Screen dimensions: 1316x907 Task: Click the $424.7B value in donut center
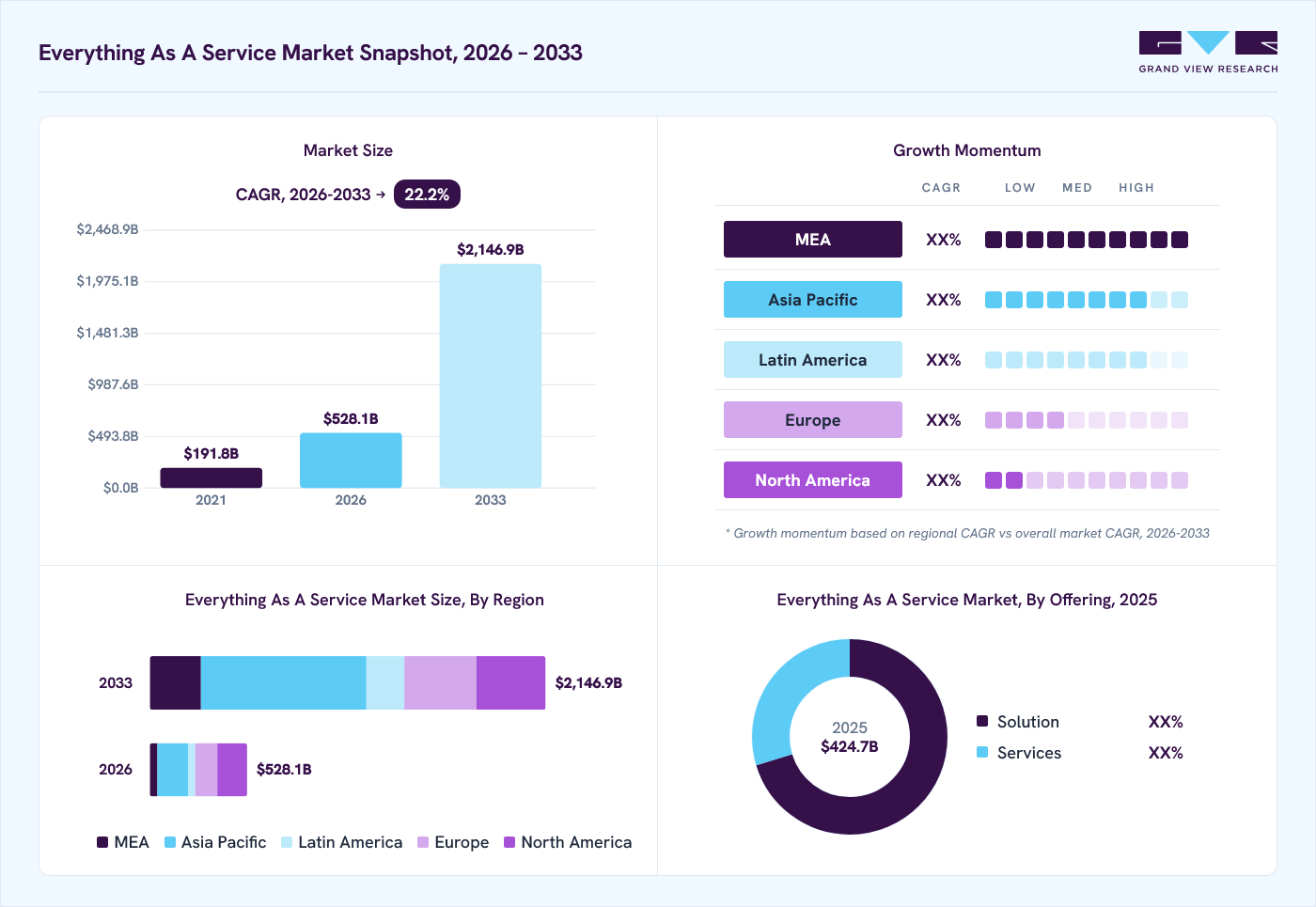coord(850,747)
